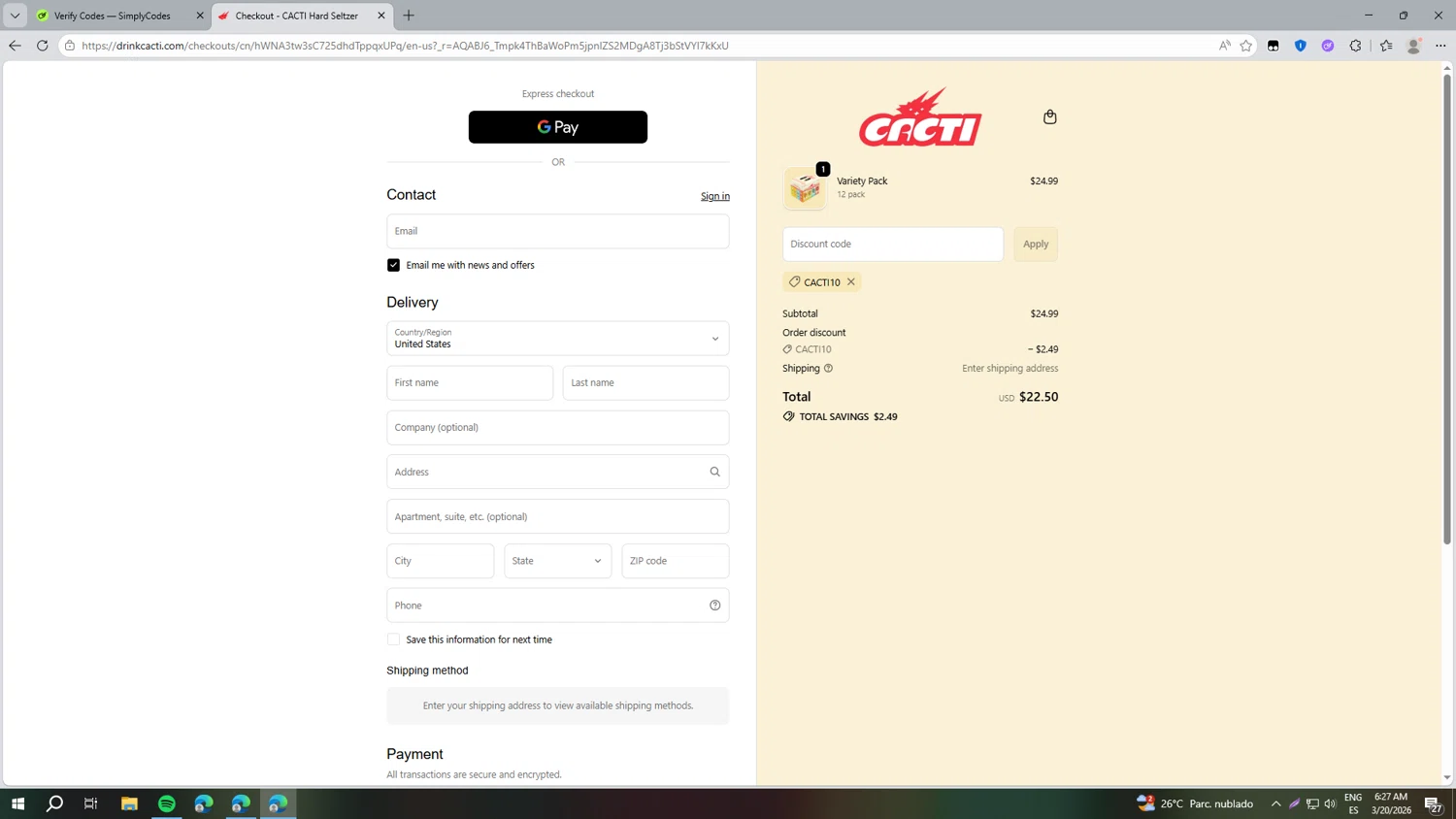
Task: Click the Last name field
Action: point(645,383)
